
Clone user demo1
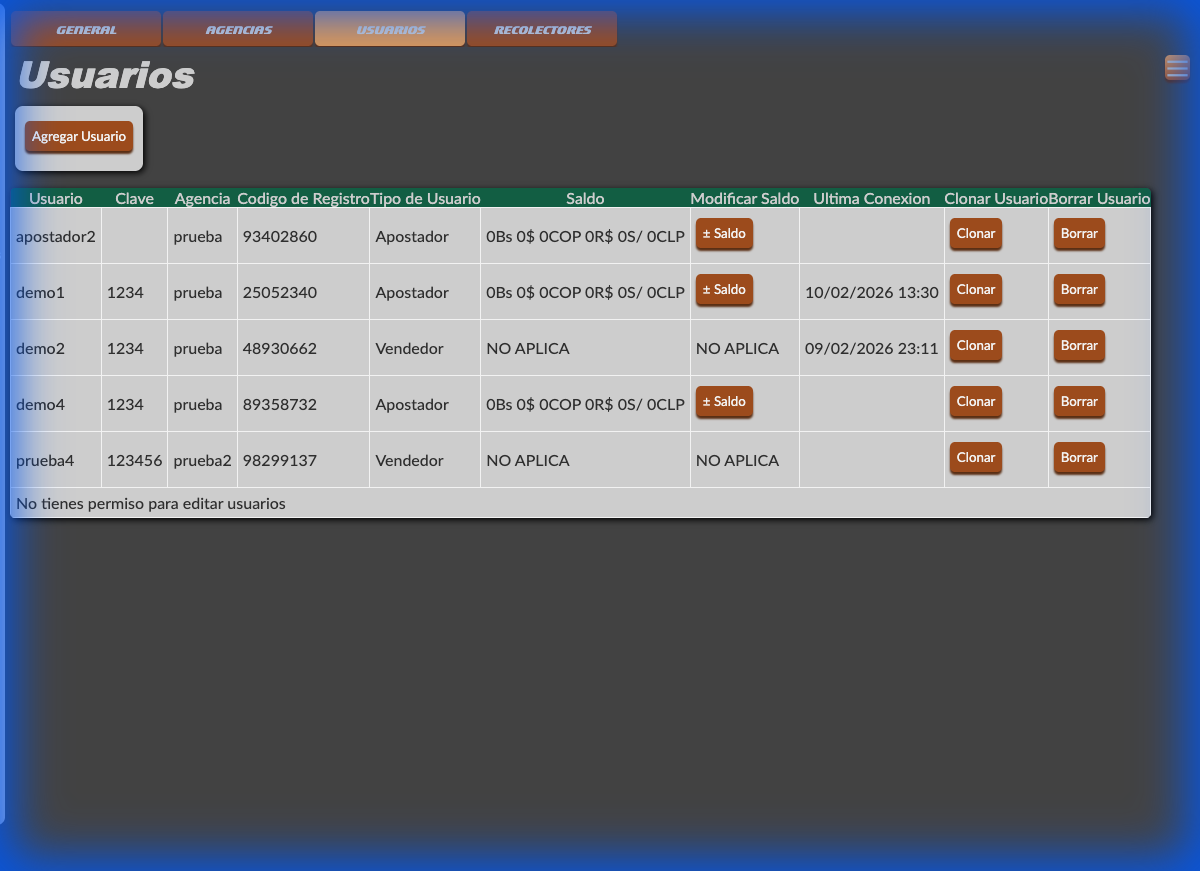[975, 290]
